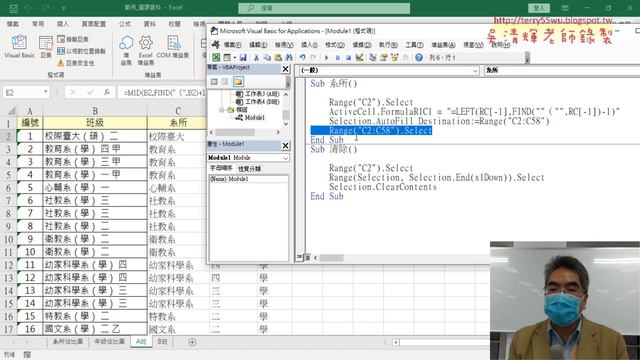640x360 pixels.
Task: Click the Reset stop icon in VBA toolbar
Action: click(348, 58)
